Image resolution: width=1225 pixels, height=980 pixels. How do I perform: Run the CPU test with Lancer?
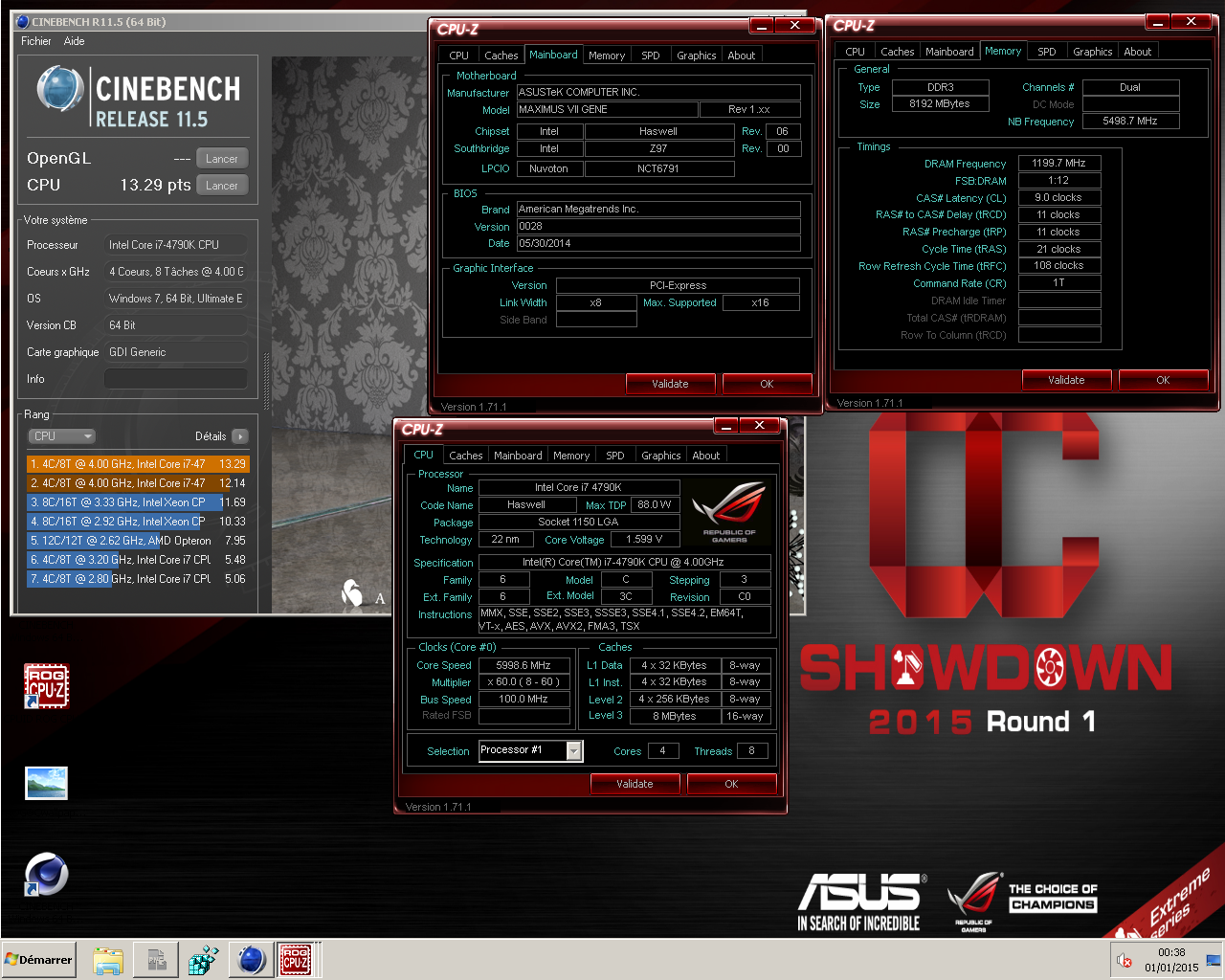pyautogui.click(x=222, y=186)
